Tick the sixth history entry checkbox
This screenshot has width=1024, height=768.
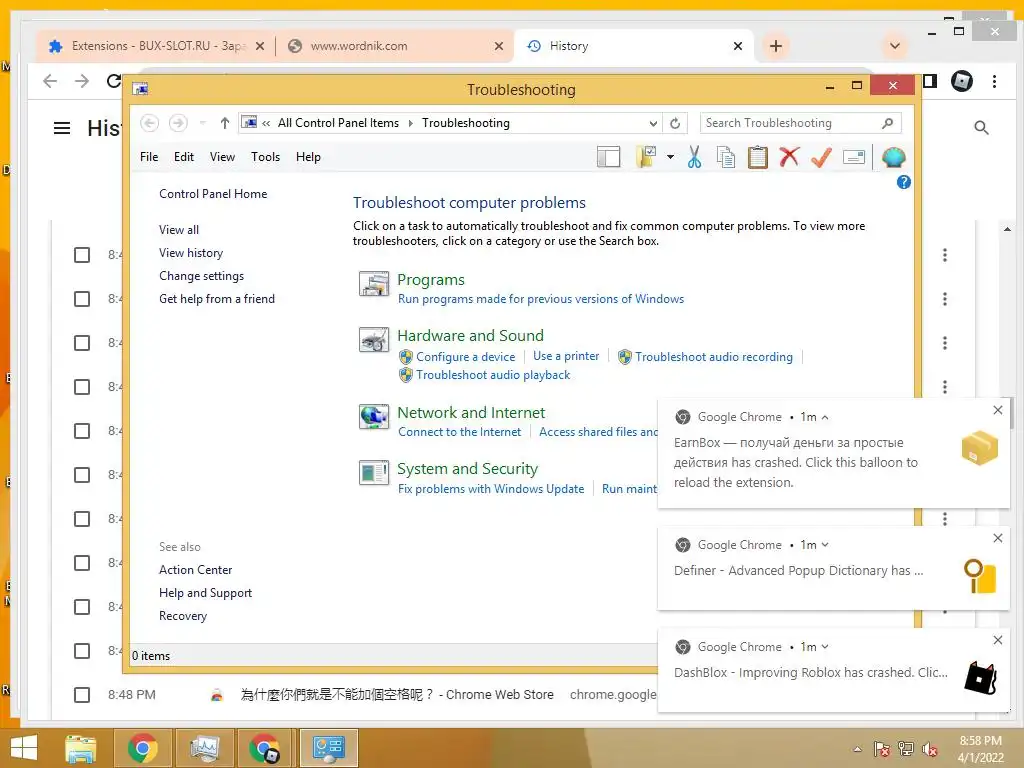coord(82,475)
